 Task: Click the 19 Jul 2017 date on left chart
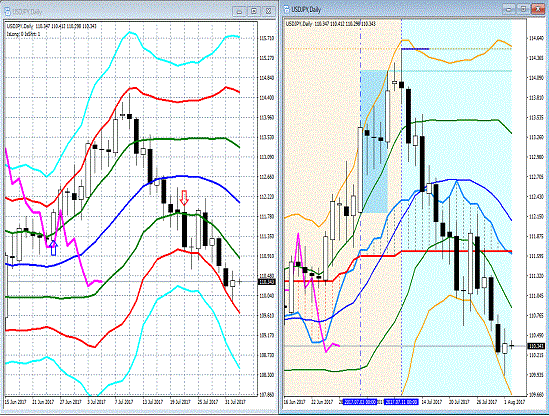coord(180,402)
